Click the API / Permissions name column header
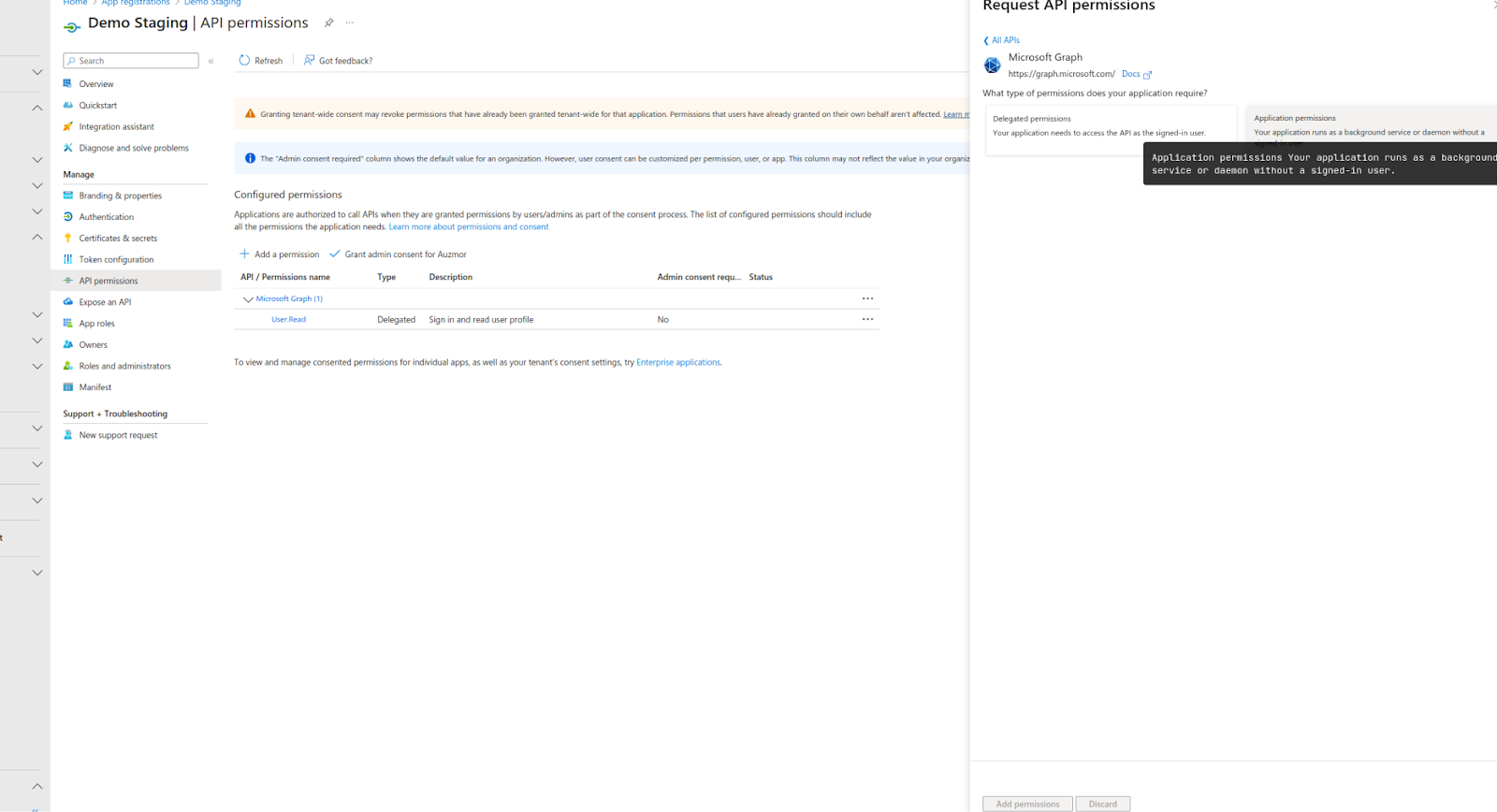The height and width of the screenshot is (812, 1497). (285, 277)
